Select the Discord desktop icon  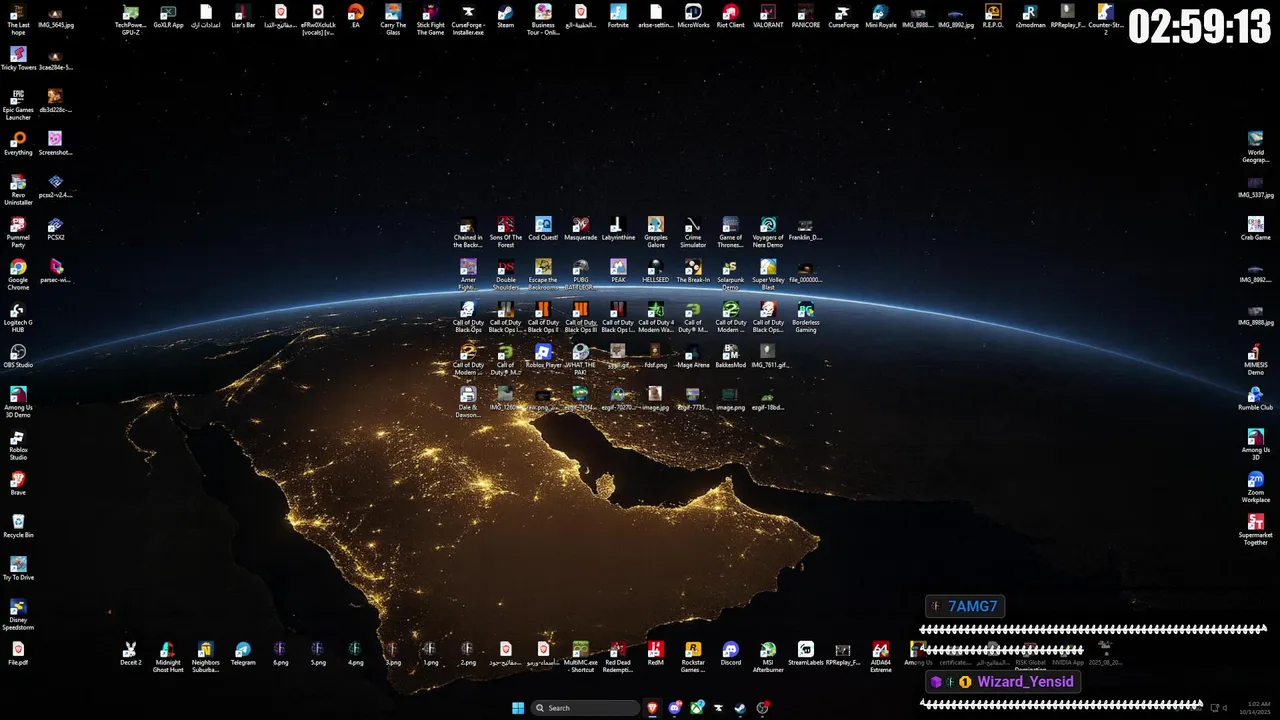coord(731,654)
